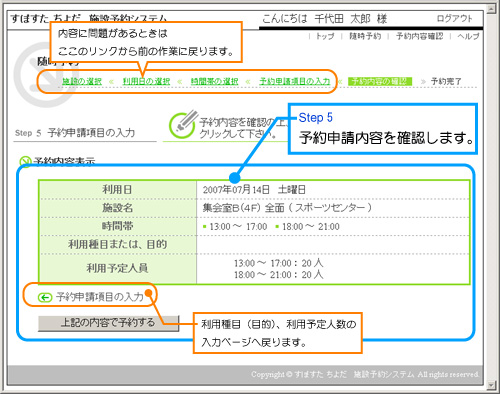
Task: Click the green arrow icon beside 予約内容表示
Action: pos(25,162)
